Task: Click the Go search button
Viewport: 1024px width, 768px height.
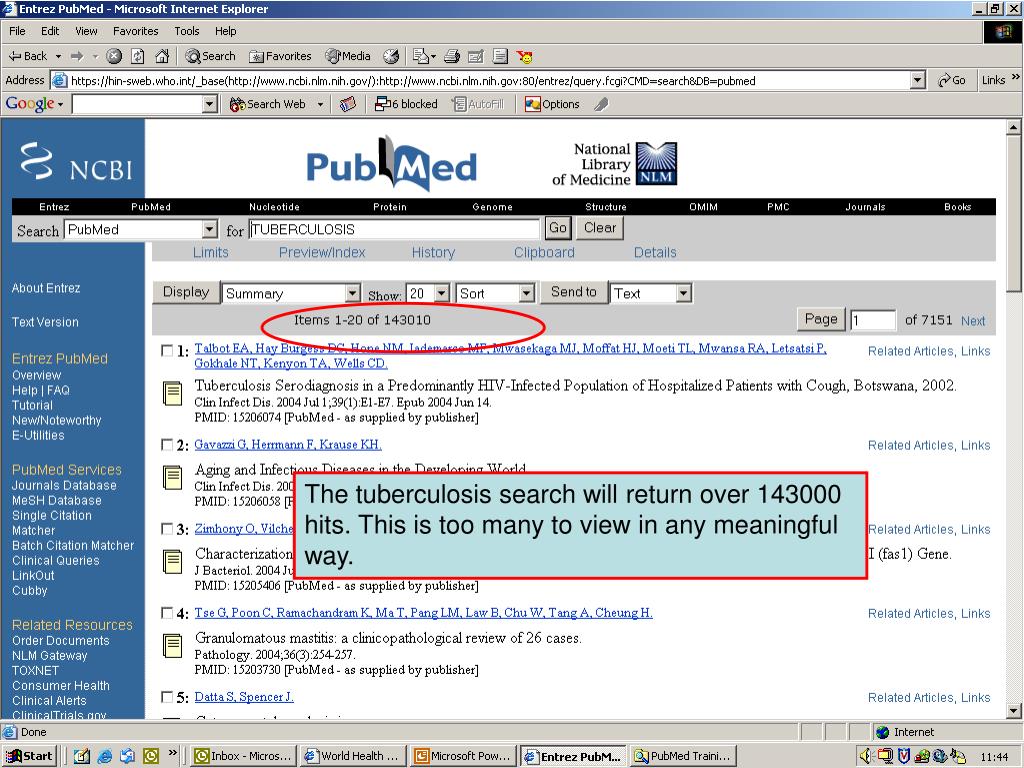Action: click(558, 228)
